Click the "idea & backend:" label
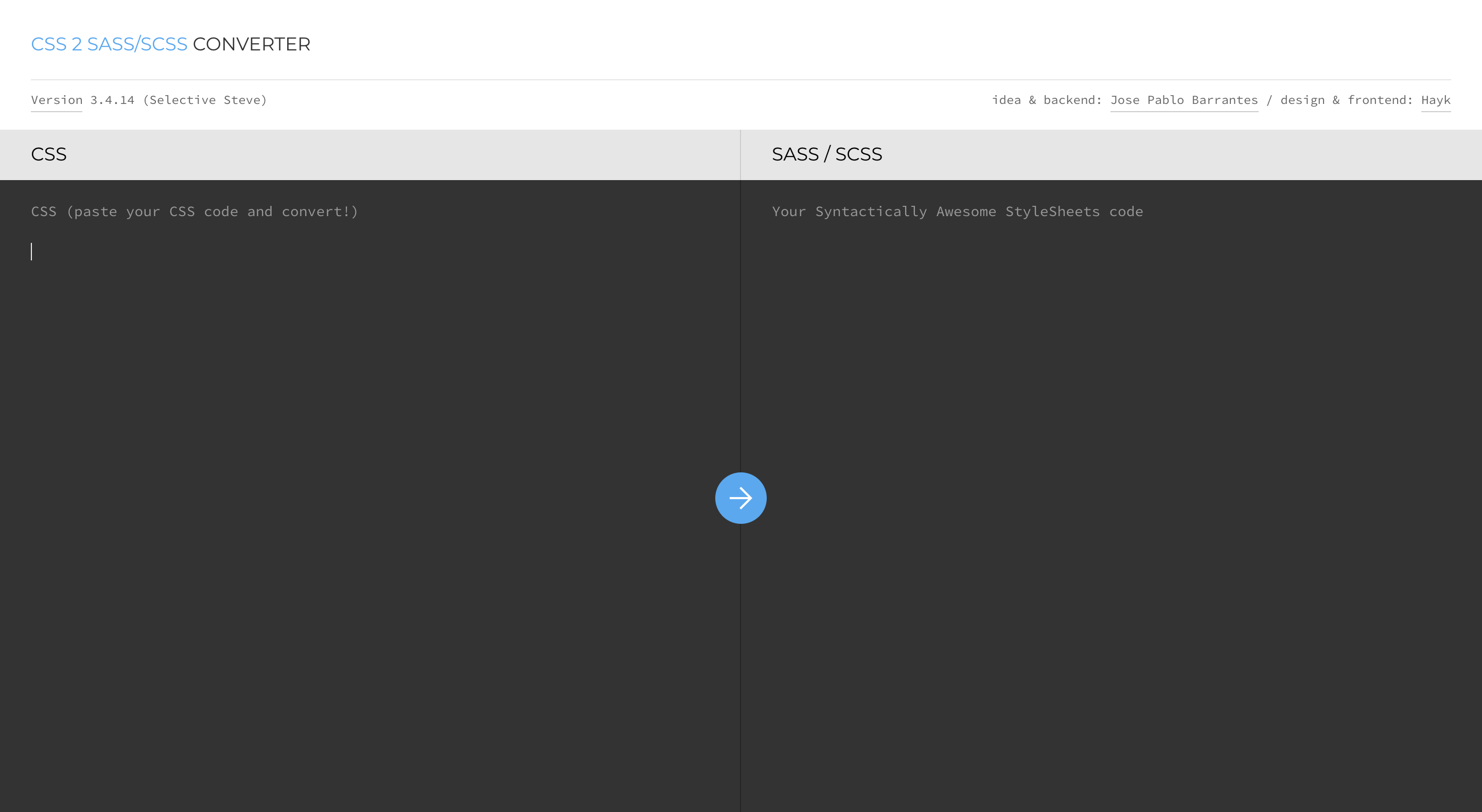Viewport: 1482px width, 812px height. click(x=1047, y=100)
